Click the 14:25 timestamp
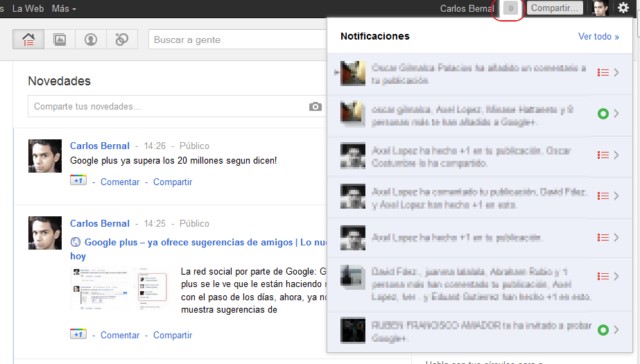The image size is (640, 364). click(155, 224)
